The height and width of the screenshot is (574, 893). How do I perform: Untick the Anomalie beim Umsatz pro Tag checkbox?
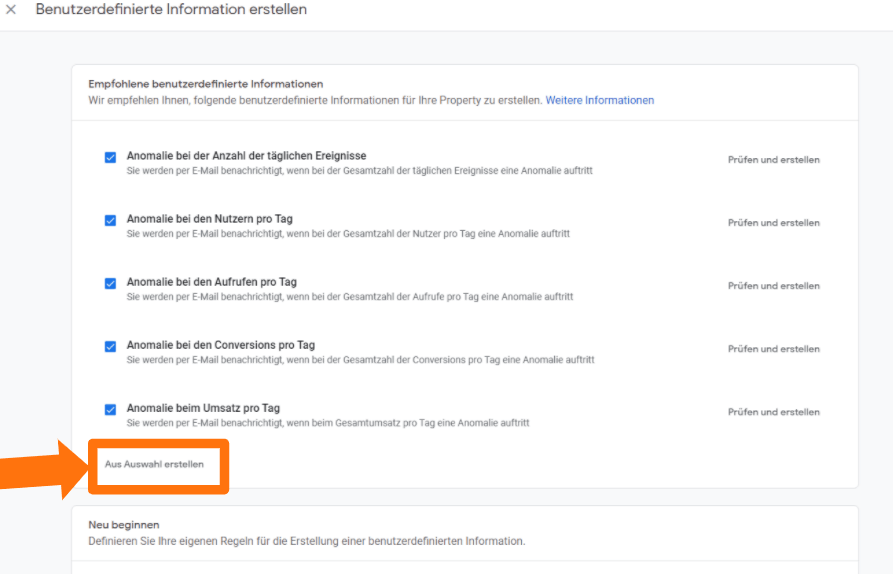tap(110, 409)
